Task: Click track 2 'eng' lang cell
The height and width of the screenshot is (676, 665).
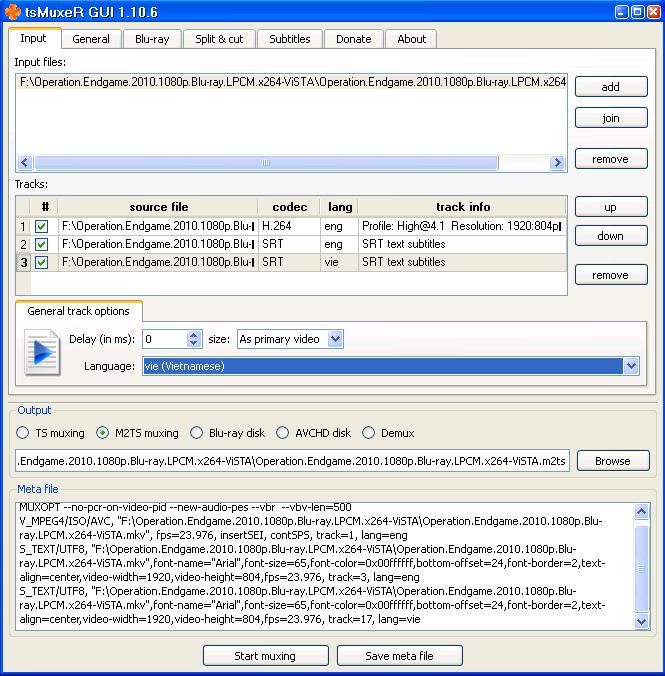Action: 339,244
